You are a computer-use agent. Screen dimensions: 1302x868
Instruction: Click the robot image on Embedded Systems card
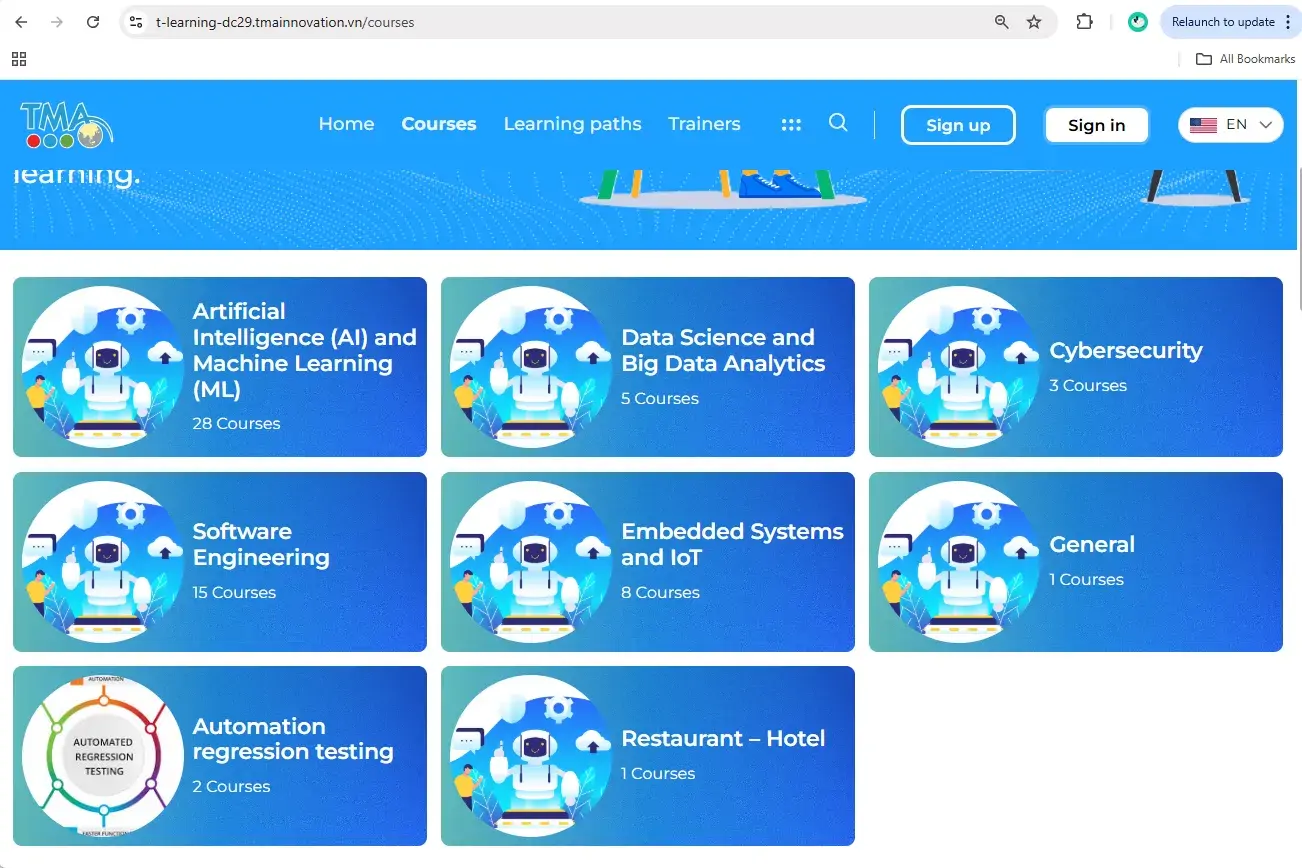point(531,562)
